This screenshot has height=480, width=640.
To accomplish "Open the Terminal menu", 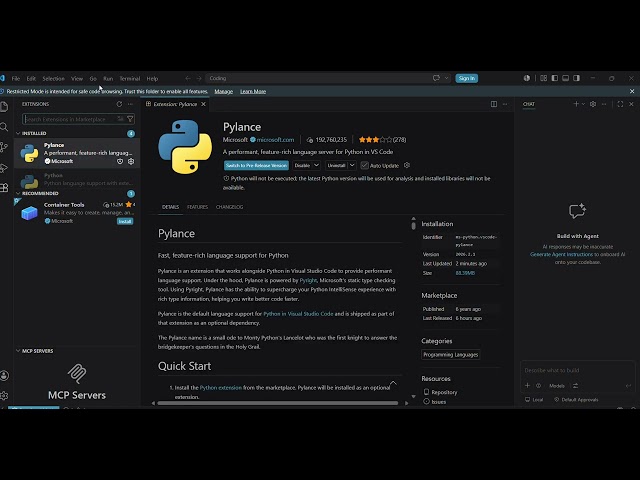I will [x=130, y=78].
